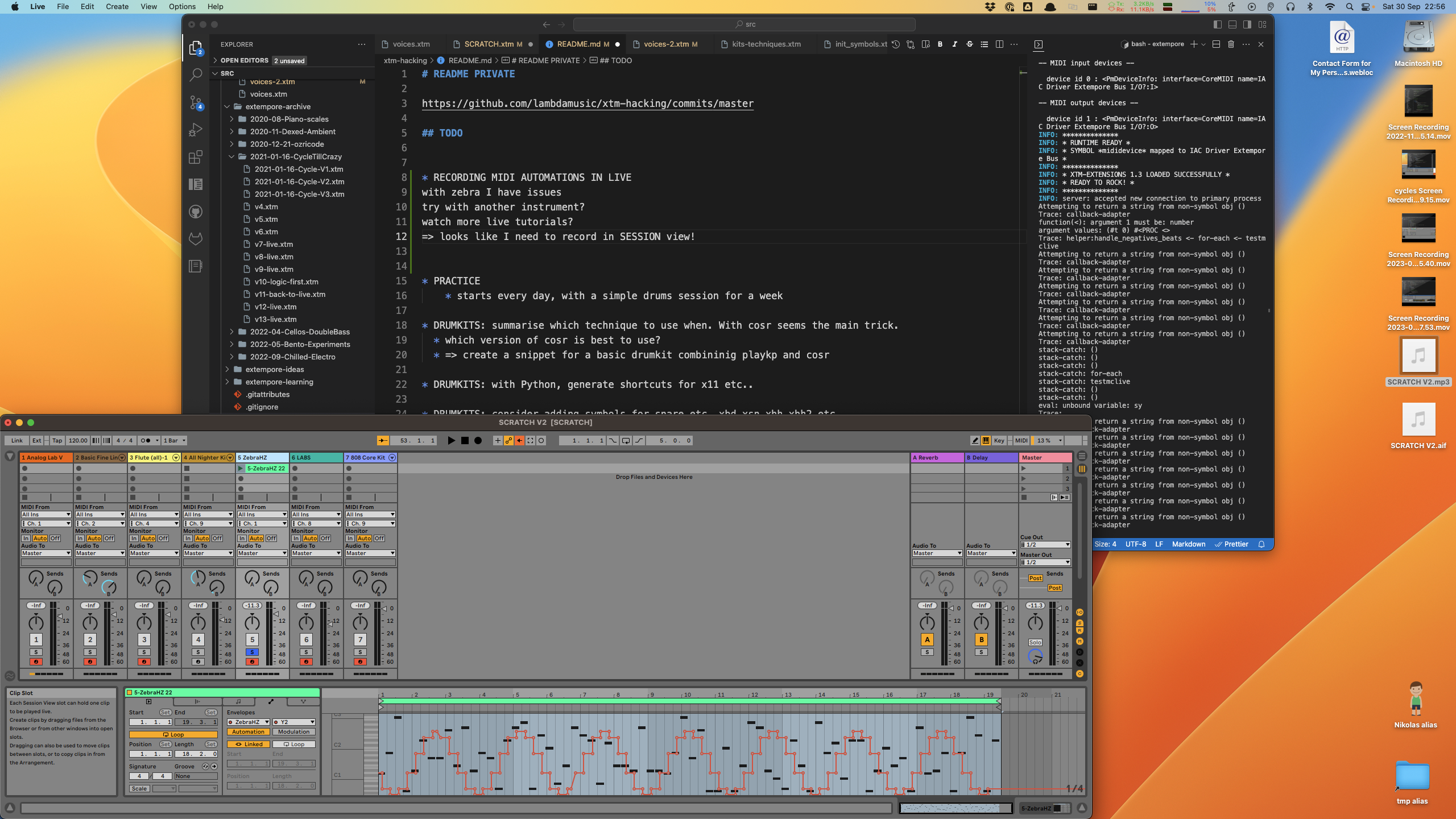Toggle the Linked envelope button

pyautogui.click(x=249, y=744)
